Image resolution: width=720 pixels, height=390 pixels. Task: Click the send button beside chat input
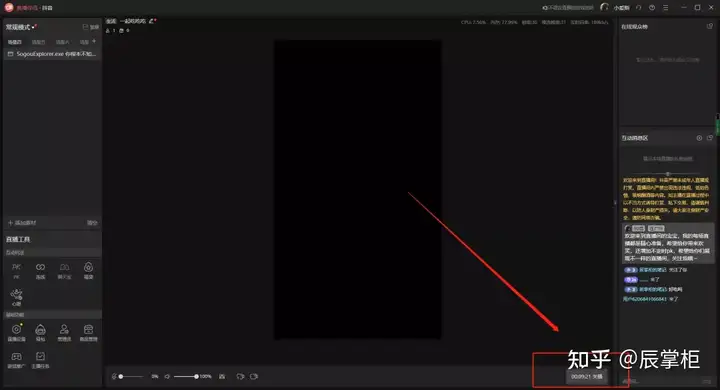706,381
